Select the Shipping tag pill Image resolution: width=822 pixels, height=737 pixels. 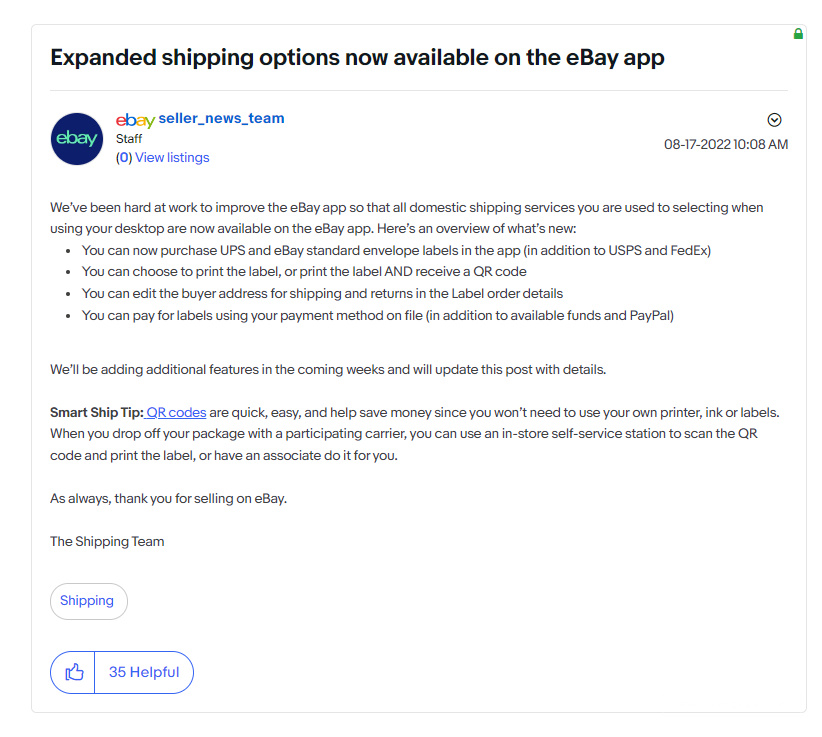89,601
